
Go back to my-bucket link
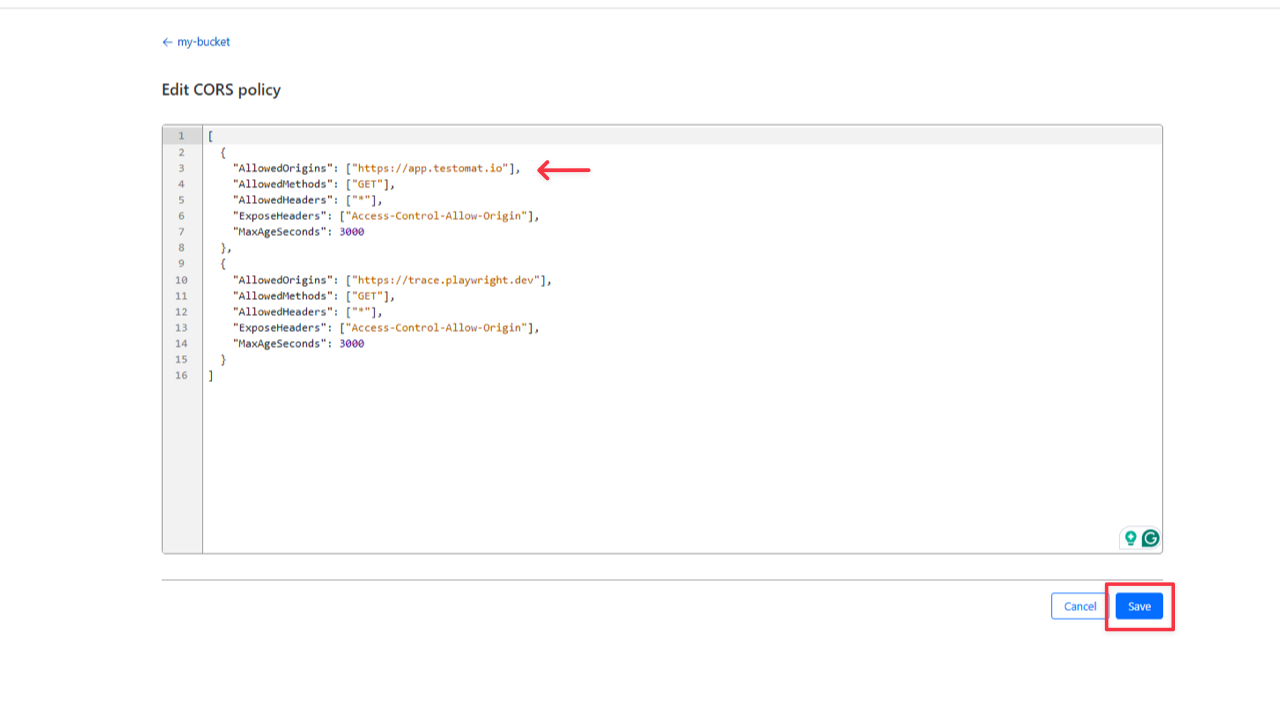click(x=203, y=42)
